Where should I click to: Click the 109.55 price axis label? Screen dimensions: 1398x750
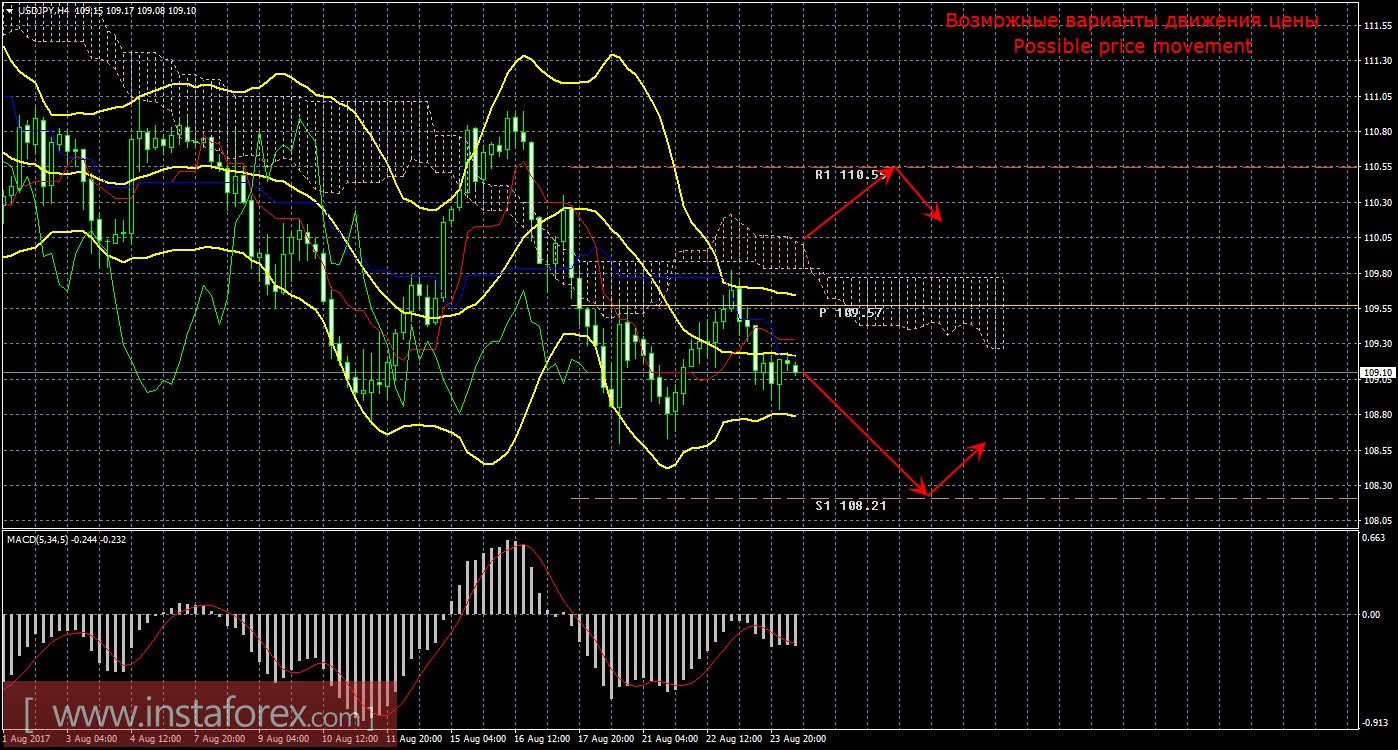(x=1377, y=309)
